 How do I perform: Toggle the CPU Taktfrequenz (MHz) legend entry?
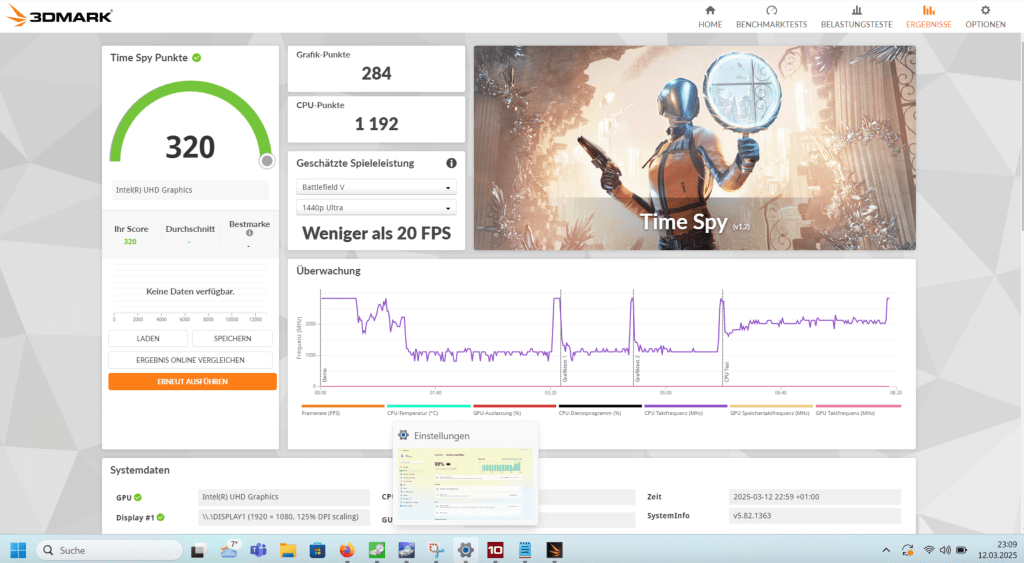pyautogui.click(x=686, y=410)
